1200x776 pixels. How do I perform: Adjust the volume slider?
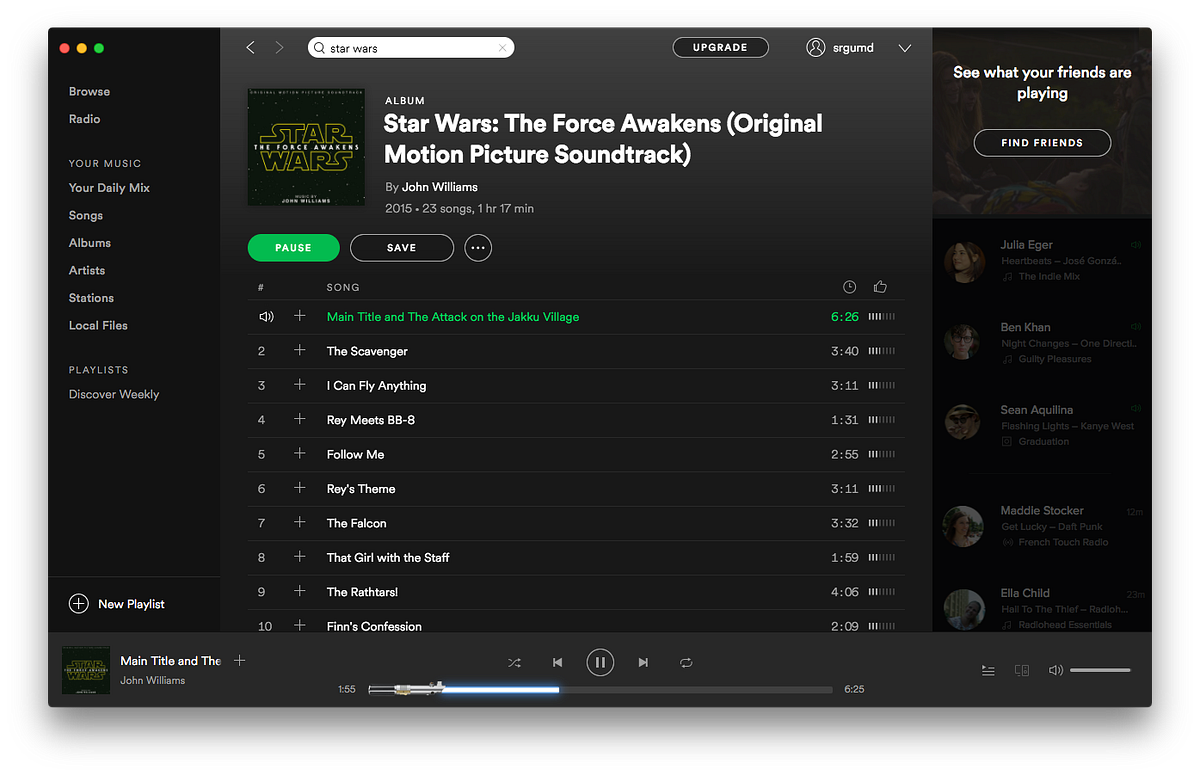tap(1100, 670)
